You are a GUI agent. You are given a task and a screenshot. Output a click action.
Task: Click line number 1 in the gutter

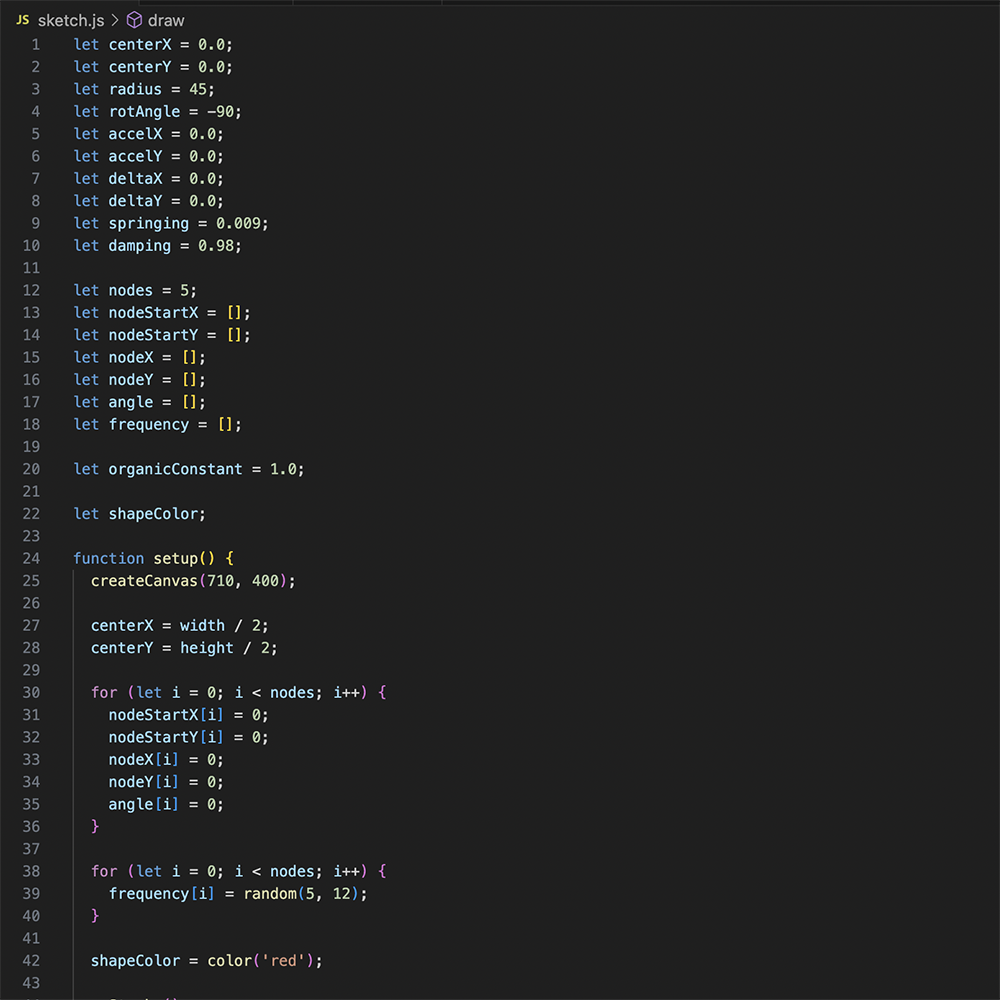[36, 44]
